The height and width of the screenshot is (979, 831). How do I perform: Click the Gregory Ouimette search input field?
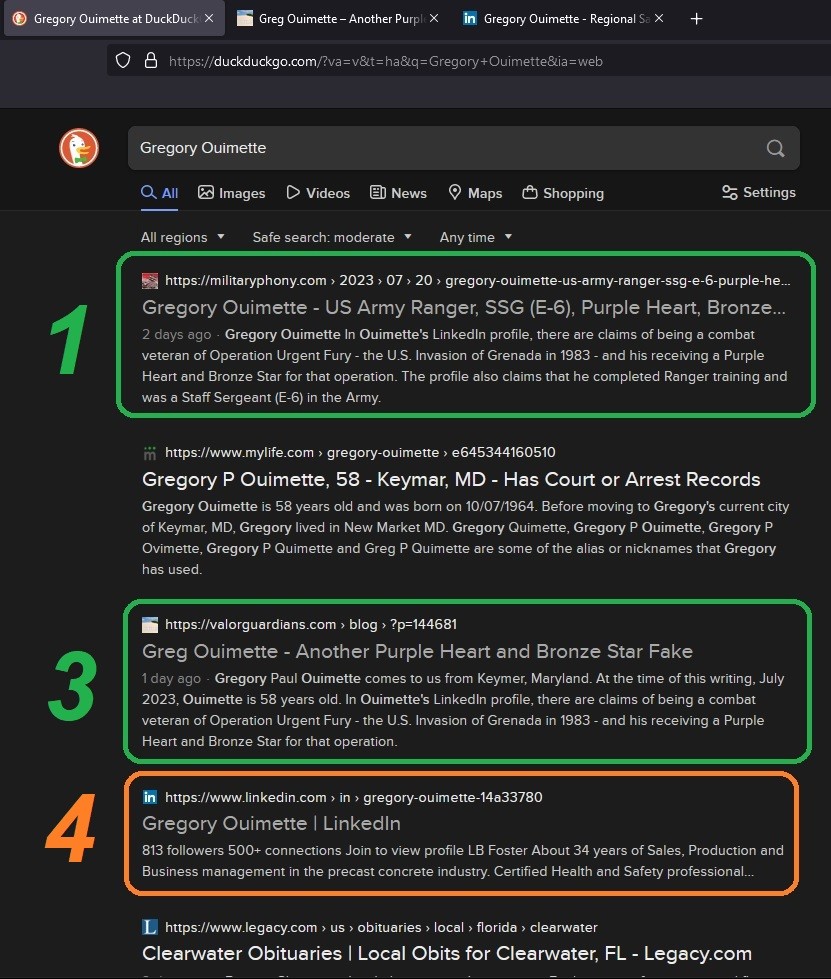pyautogui.click(x=440, y=148)
